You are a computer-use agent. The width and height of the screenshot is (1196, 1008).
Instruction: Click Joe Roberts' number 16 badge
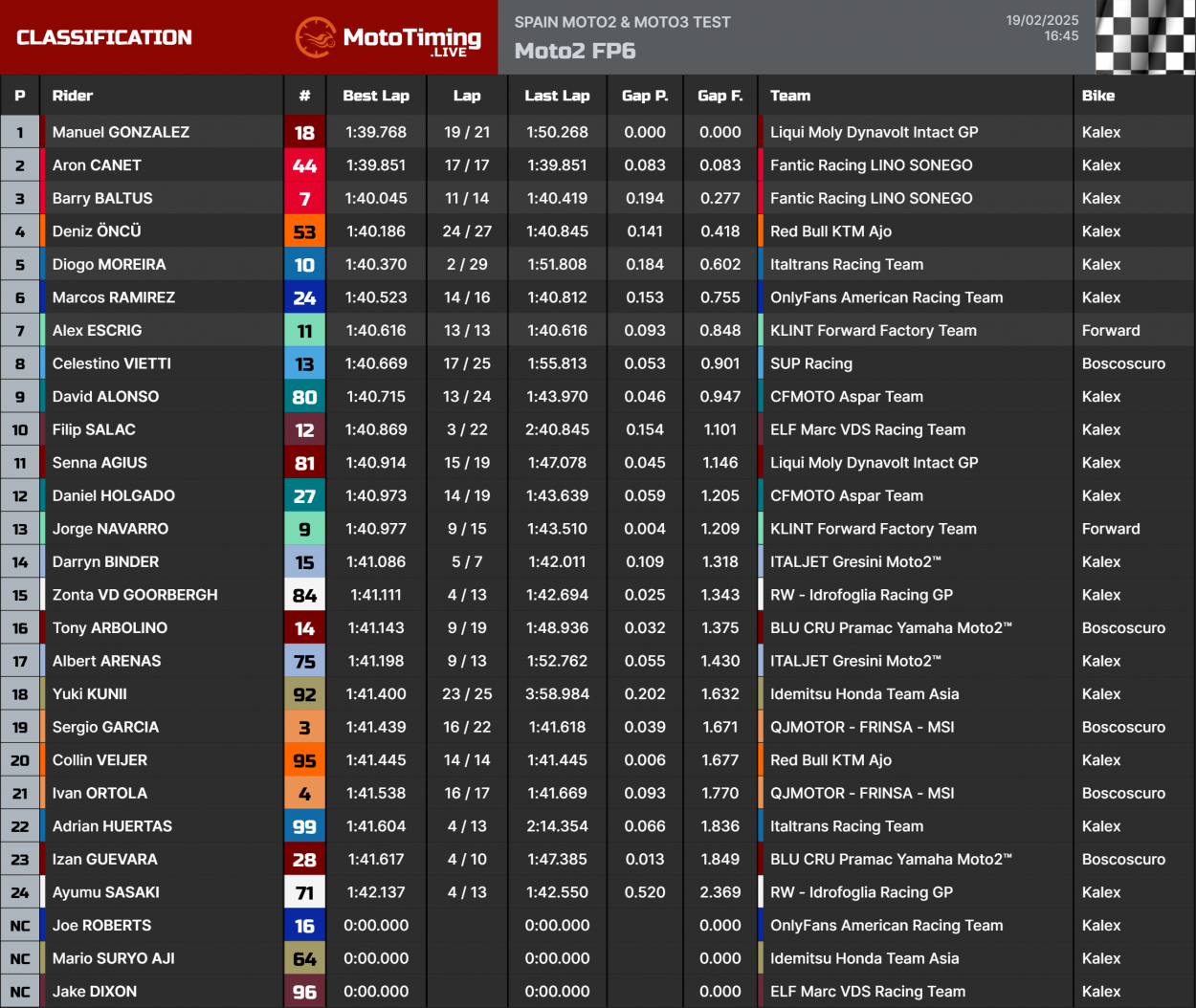304,926
